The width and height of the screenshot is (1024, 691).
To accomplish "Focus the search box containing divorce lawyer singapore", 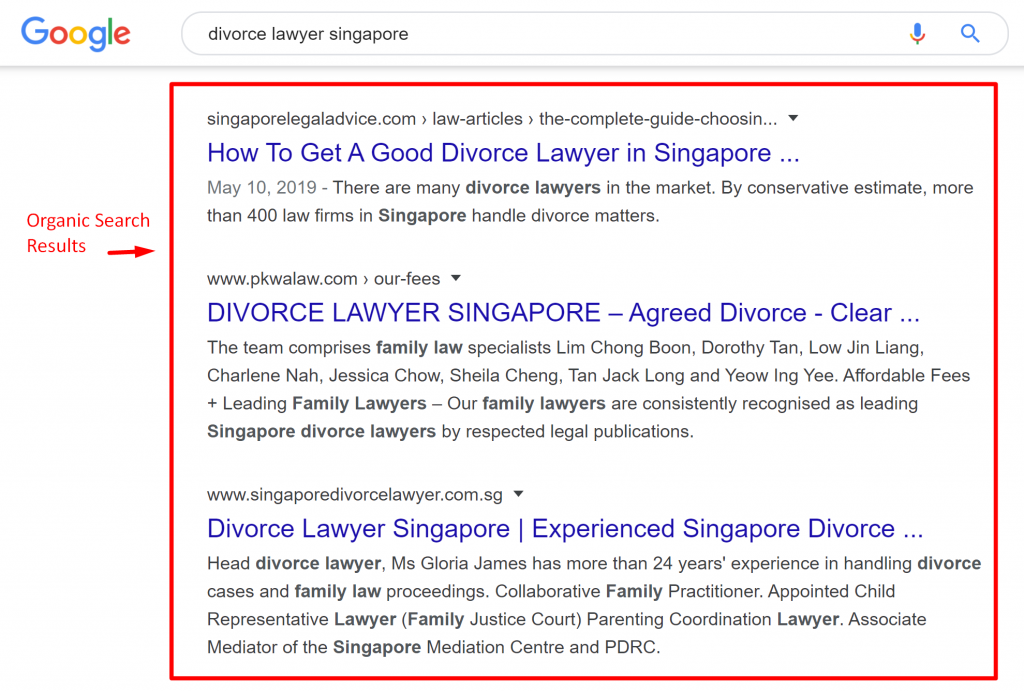I will pyautogui.click(x=594, y=33).
